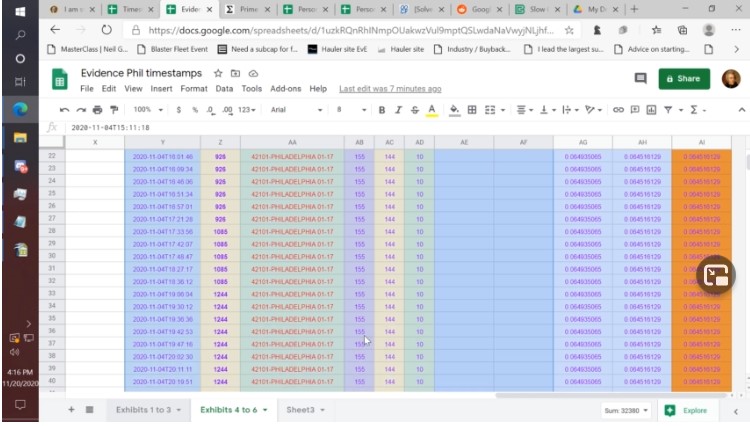Open the Insert menu
The width and height of the screenshot is (750, 426).
tap(161, 88)
